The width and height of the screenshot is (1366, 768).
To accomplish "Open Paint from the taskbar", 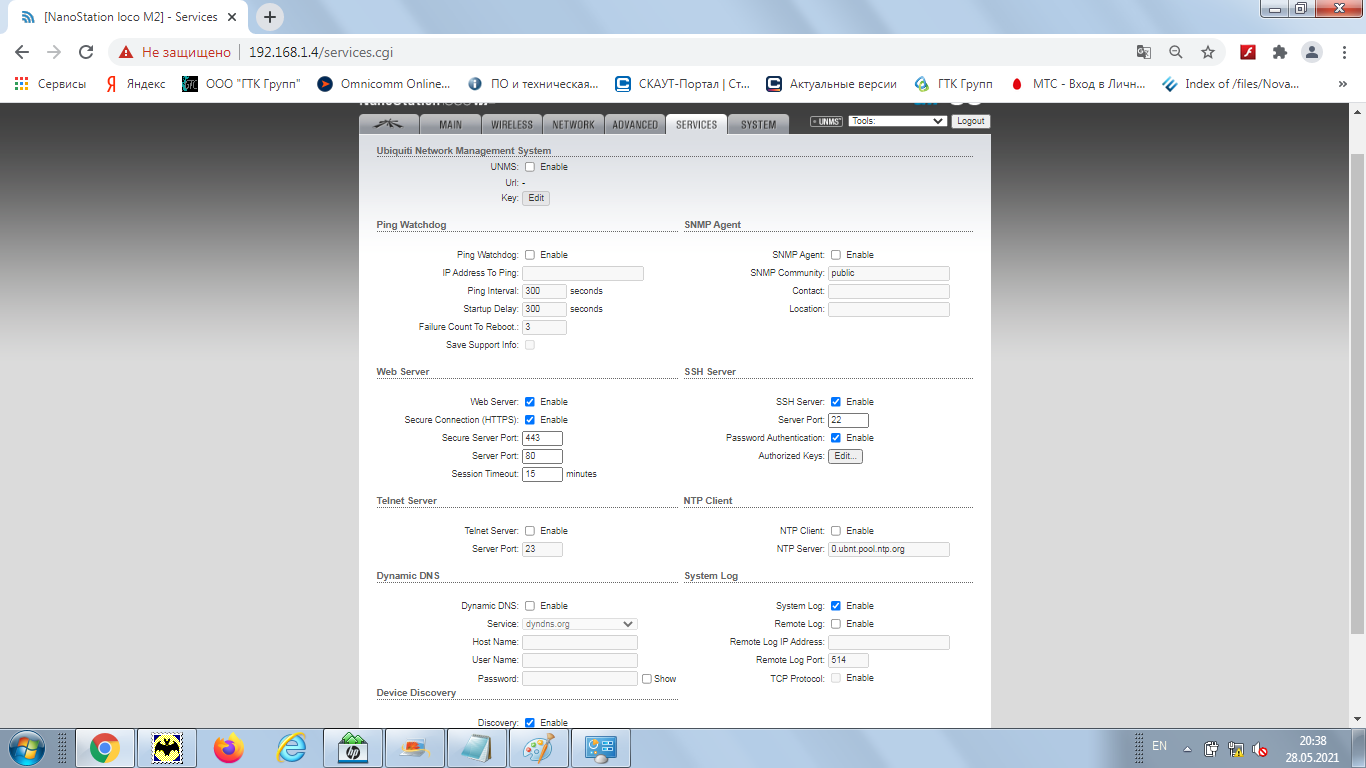I will point(539,747).
